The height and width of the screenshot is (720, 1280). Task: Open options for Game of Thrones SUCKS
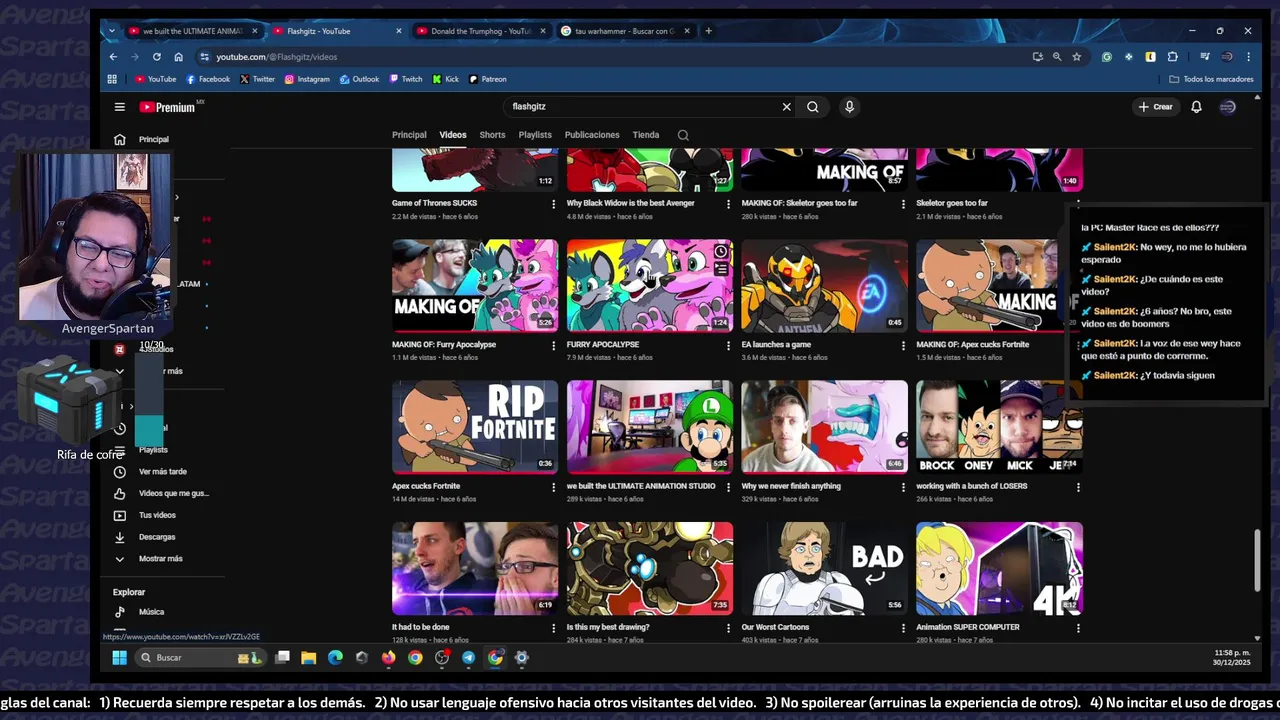[553, 204]
